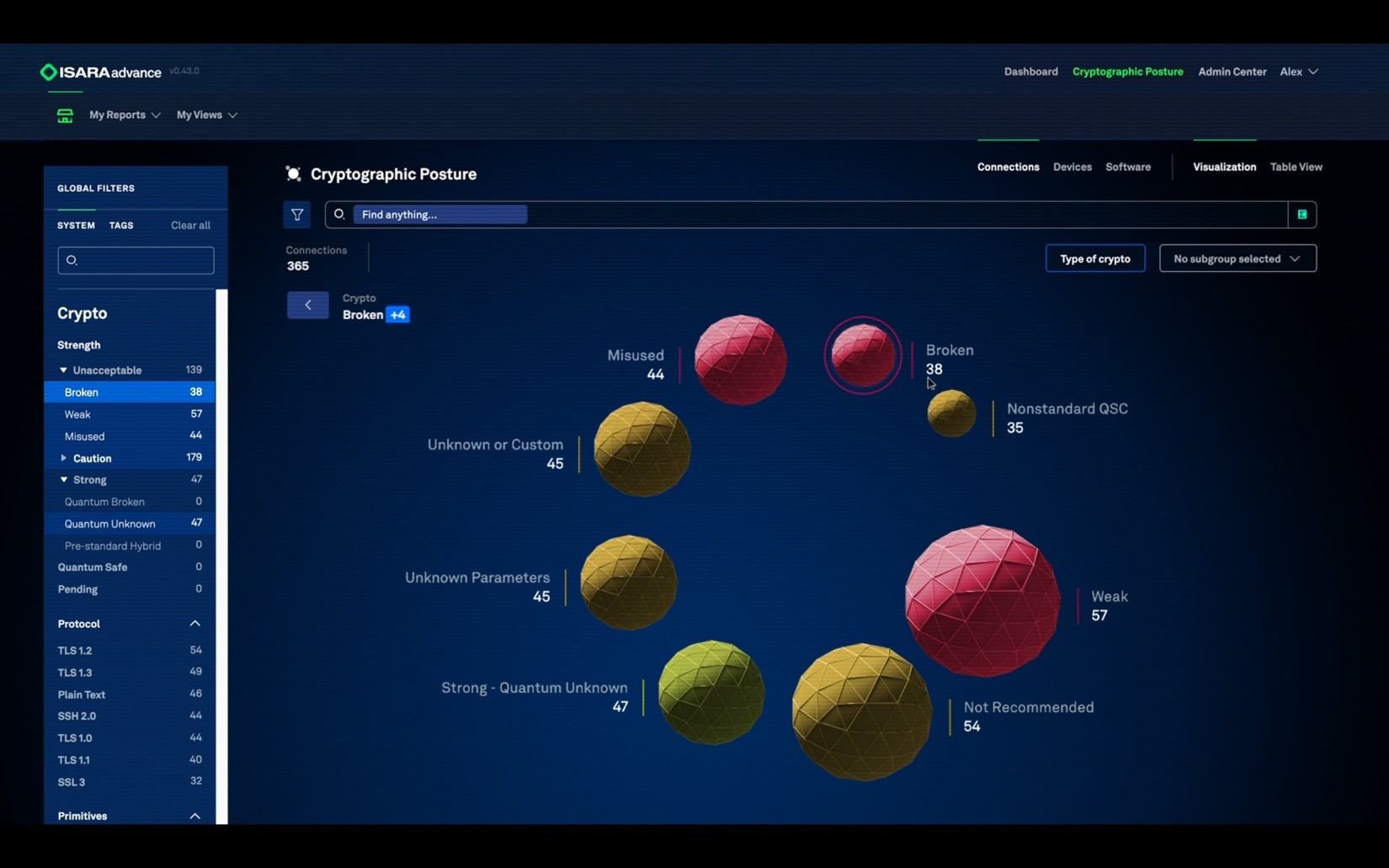
Task: Click the ISARA advance logo diamond
Action: pyautogui.click(x=48, y=72)
